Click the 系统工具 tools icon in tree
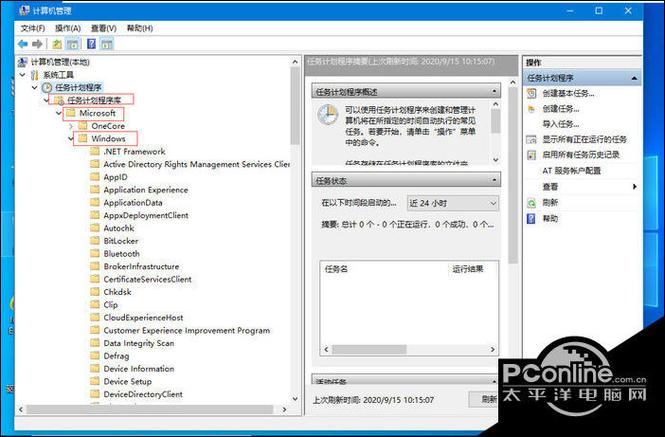665x437 pixels. [x=35, y=75]
